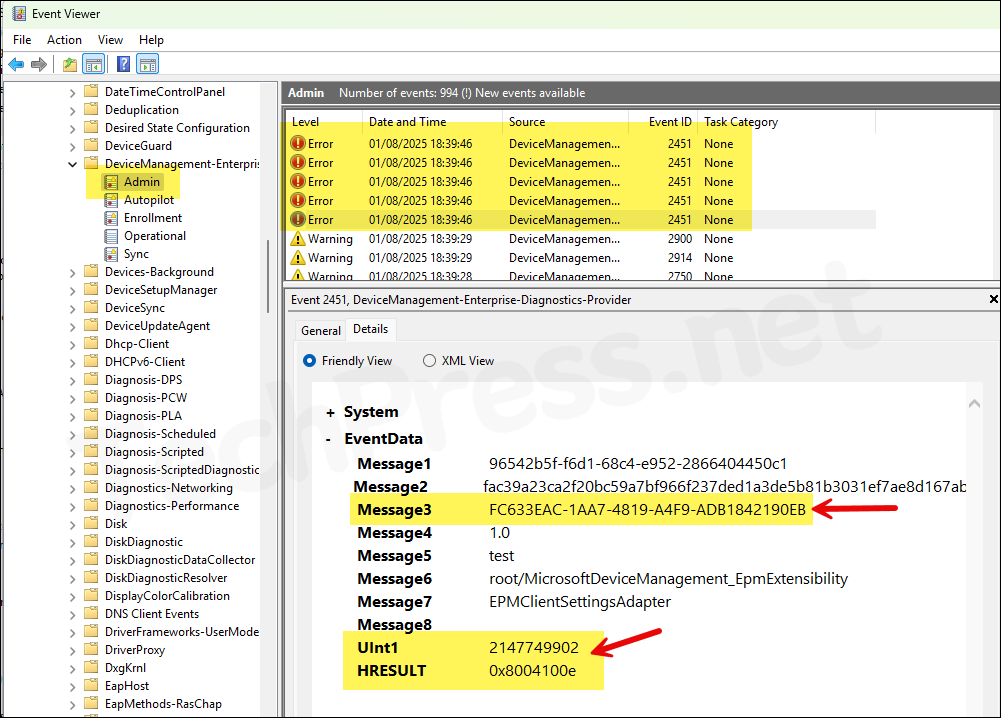Sort by the Event ID column header
Image resolution: width=1001 pixels, height=718 pixels.
[x=663, y=121]
